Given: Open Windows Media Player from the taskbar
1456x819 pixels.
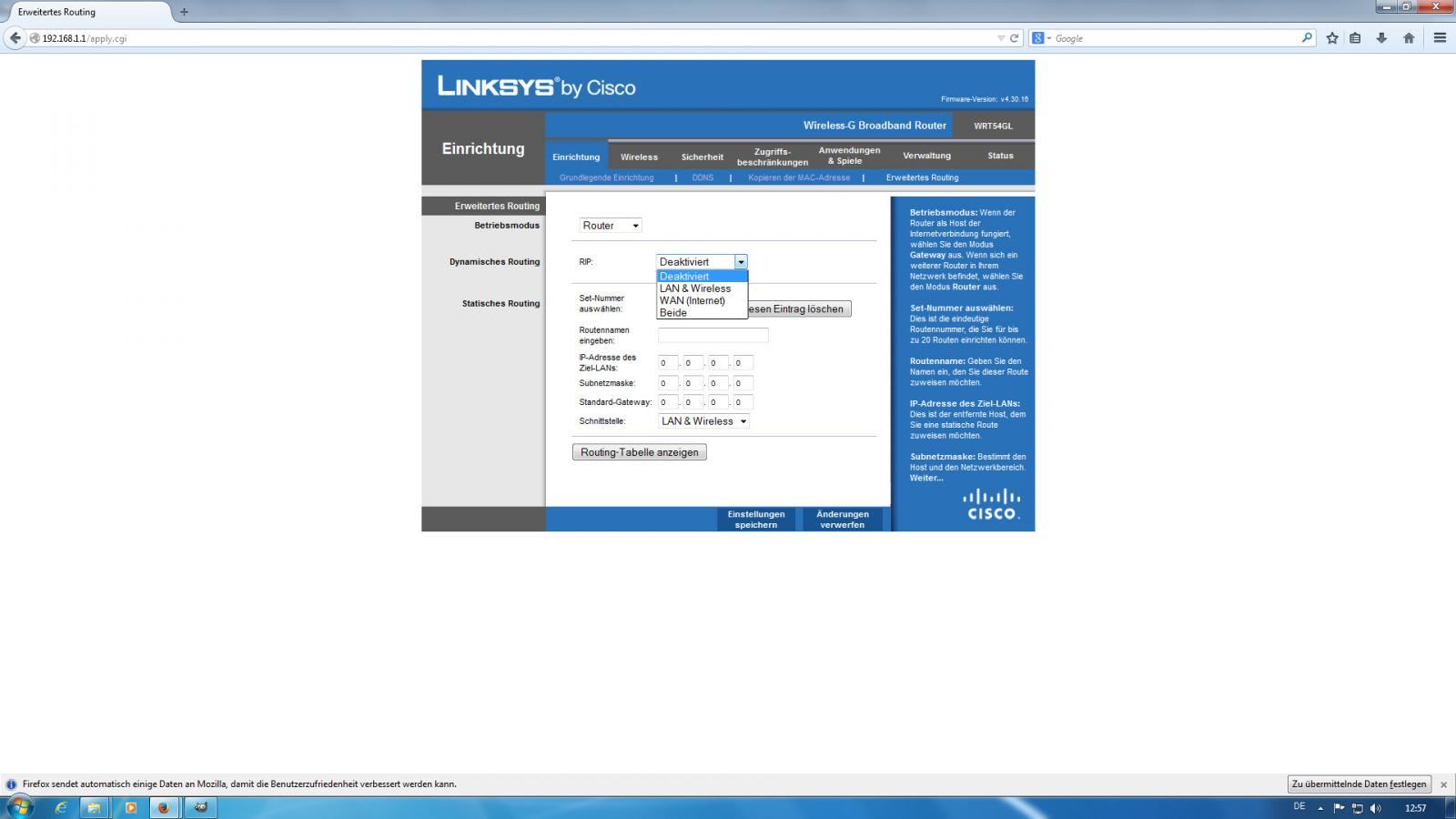Looking at the screenshot, I should [130, 807].
